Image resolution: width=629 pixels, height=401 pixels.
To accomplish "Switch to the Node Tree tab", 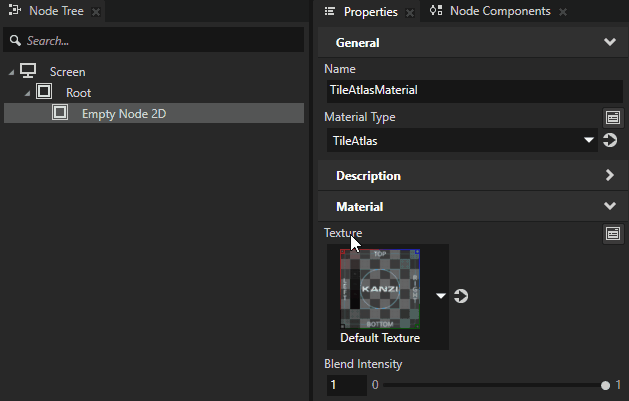I will (56, 11).
